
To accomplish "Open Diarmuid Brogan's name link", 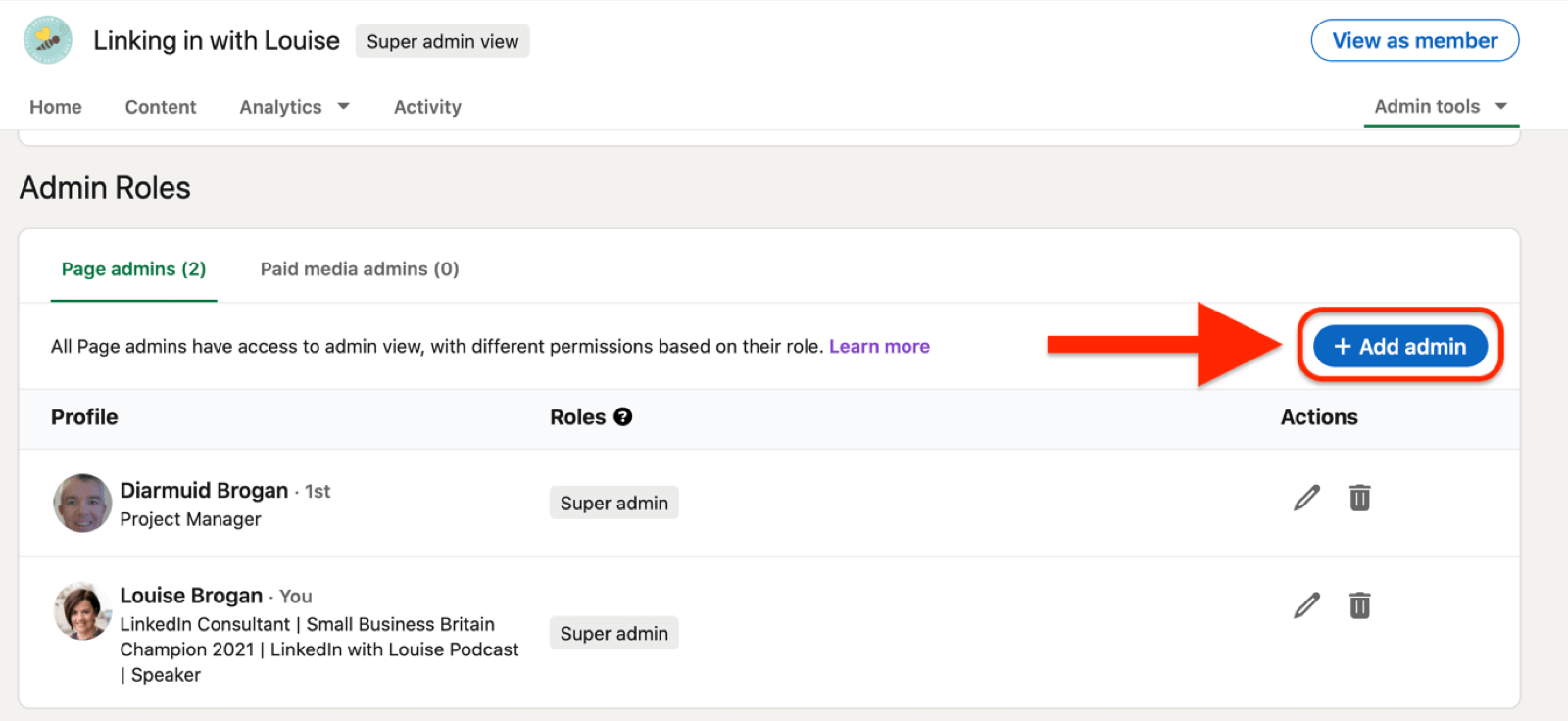I will (204, 490).
